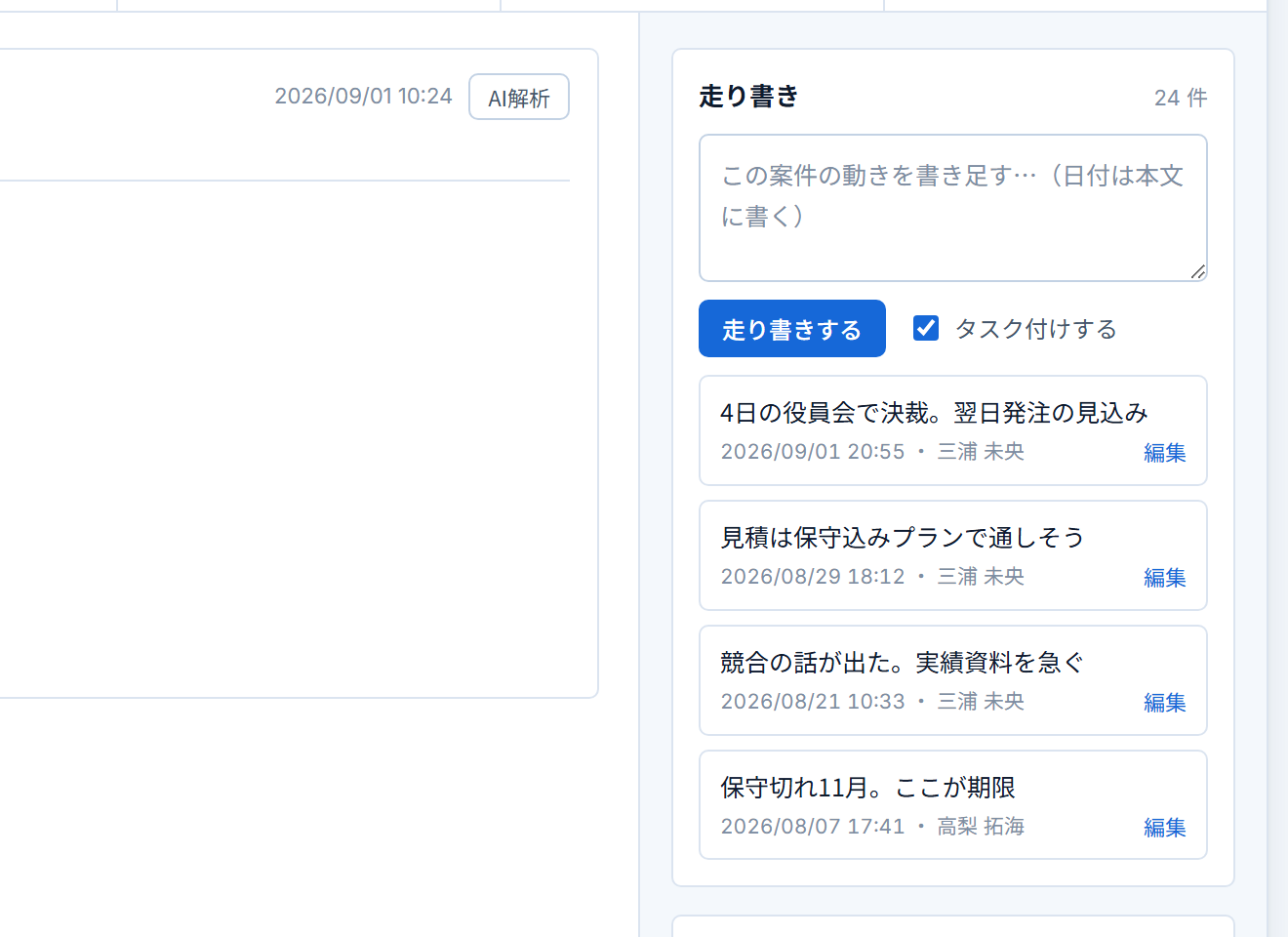The height and width of the screenshot is (937, 1288).
Task: Edit the note 保守切れ11月
Action: 1164,828
